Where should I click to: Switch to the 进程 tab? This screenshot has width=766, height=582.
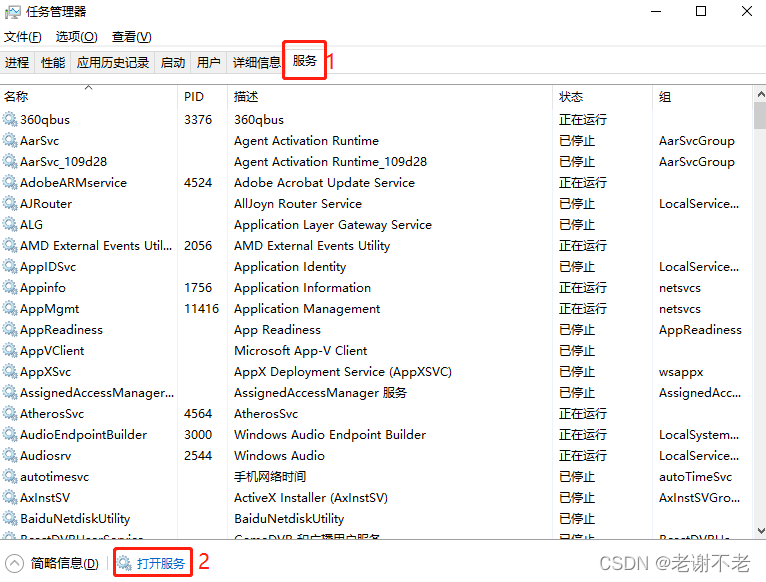point(17,63)
